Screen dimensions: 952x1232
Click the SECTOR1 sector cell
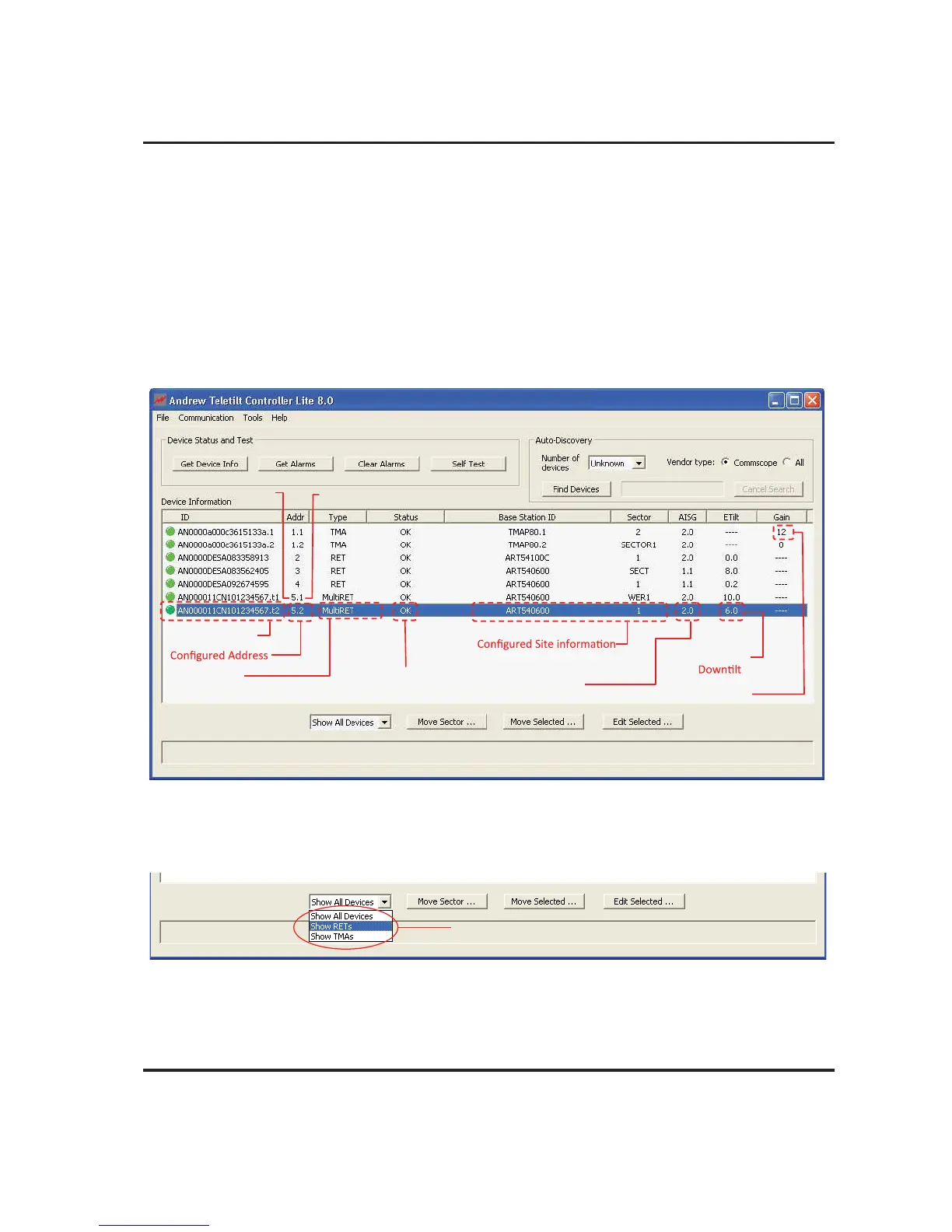coord(639,544)
